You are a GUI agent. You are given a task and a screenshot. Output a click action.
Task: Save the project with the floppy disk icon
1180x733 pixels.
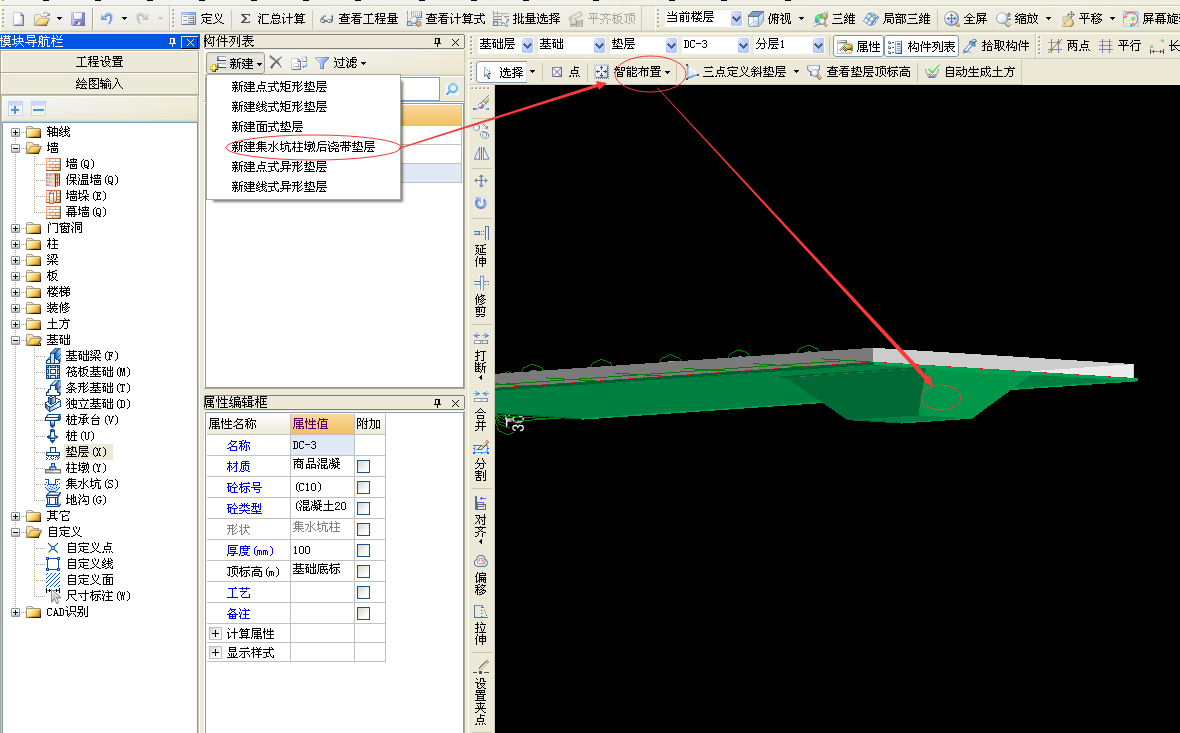(78, 18)
